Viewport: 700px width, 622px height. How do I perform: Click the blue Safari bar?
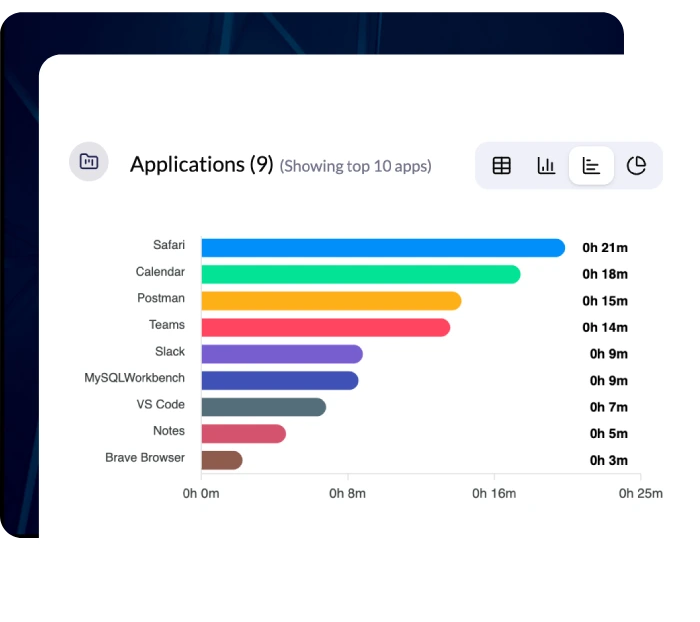tap(383, 248)
